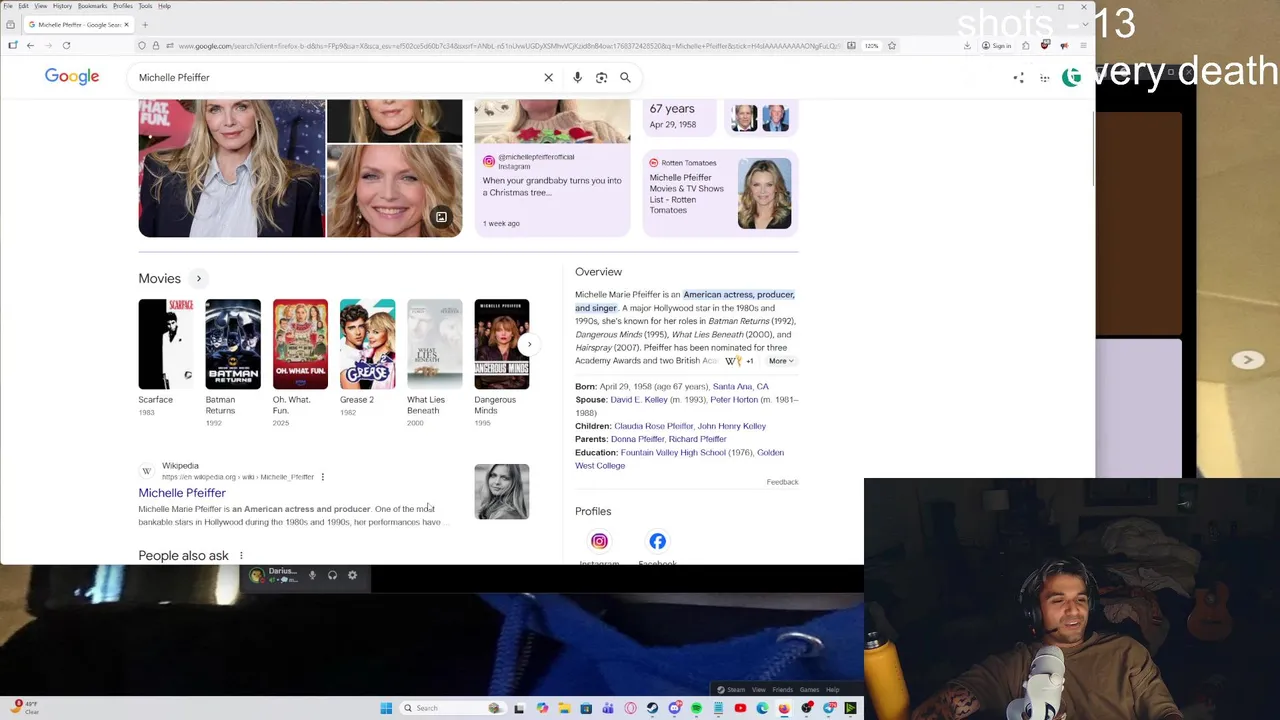Go to the Google logo home
Viewport: 1280px width, 720px height.
72,77
